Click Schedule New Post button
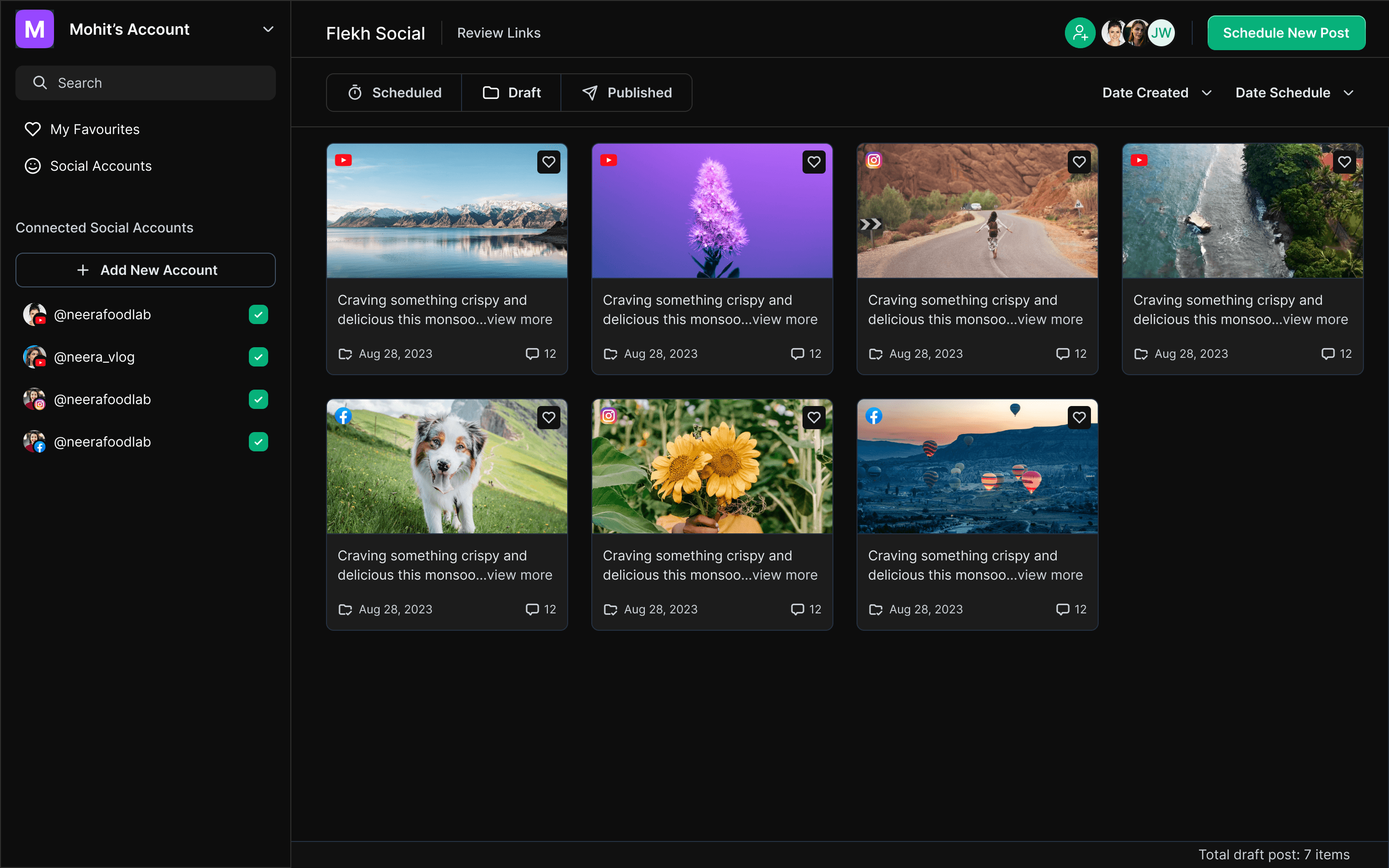Viewport: 1389px width, 868px height. (1286, 33)
